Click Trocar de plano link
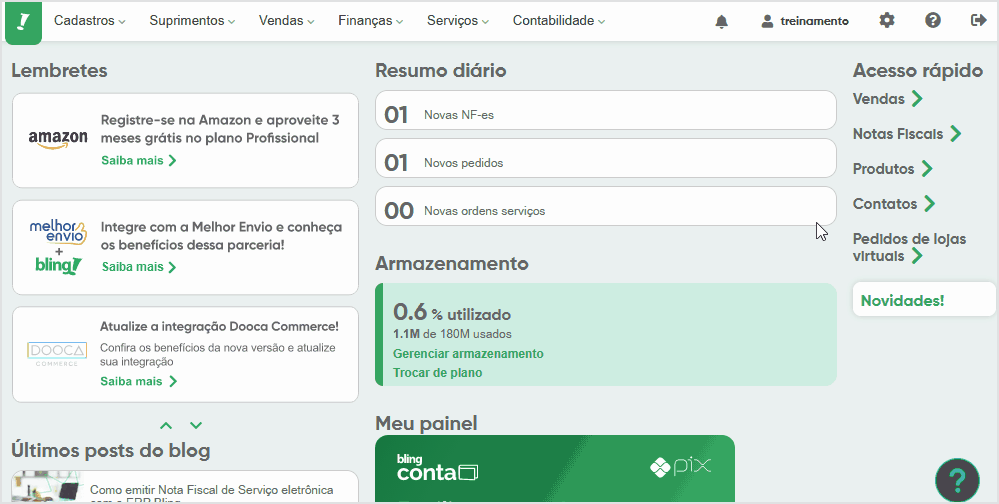This screenshot has width=999, height=504. point(437,373)
